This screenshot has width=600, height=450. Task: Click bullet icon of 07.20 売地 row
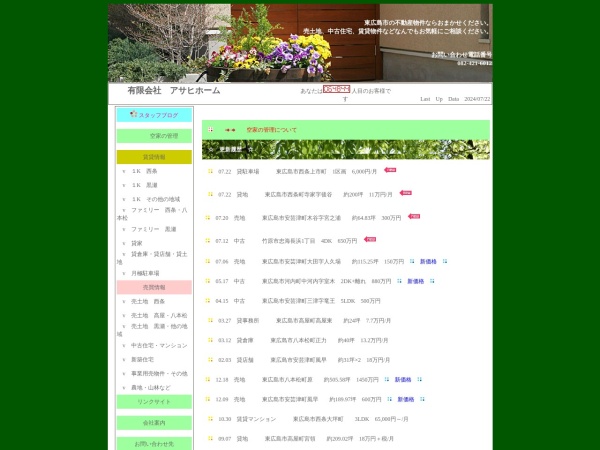[x=207, y=217]
